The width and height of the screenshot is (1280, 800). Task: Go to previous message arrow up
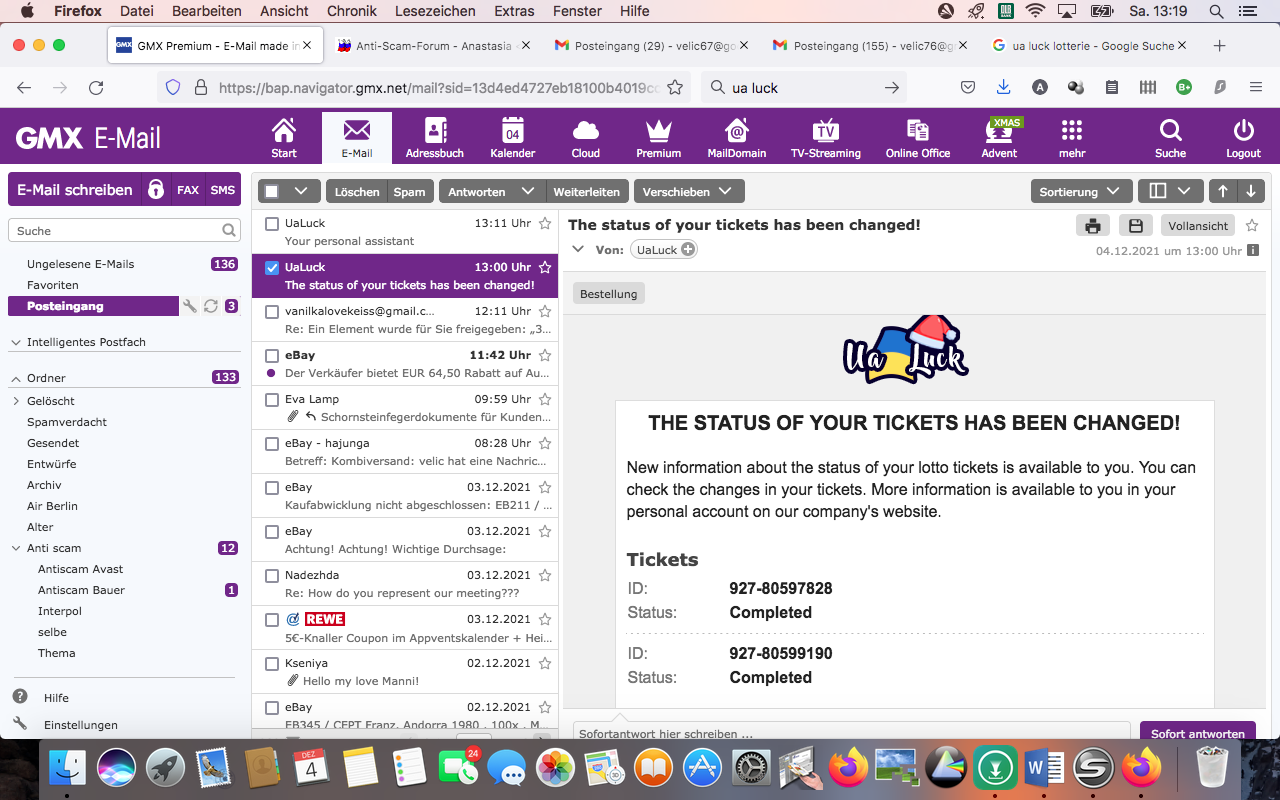click(1222, 191)
